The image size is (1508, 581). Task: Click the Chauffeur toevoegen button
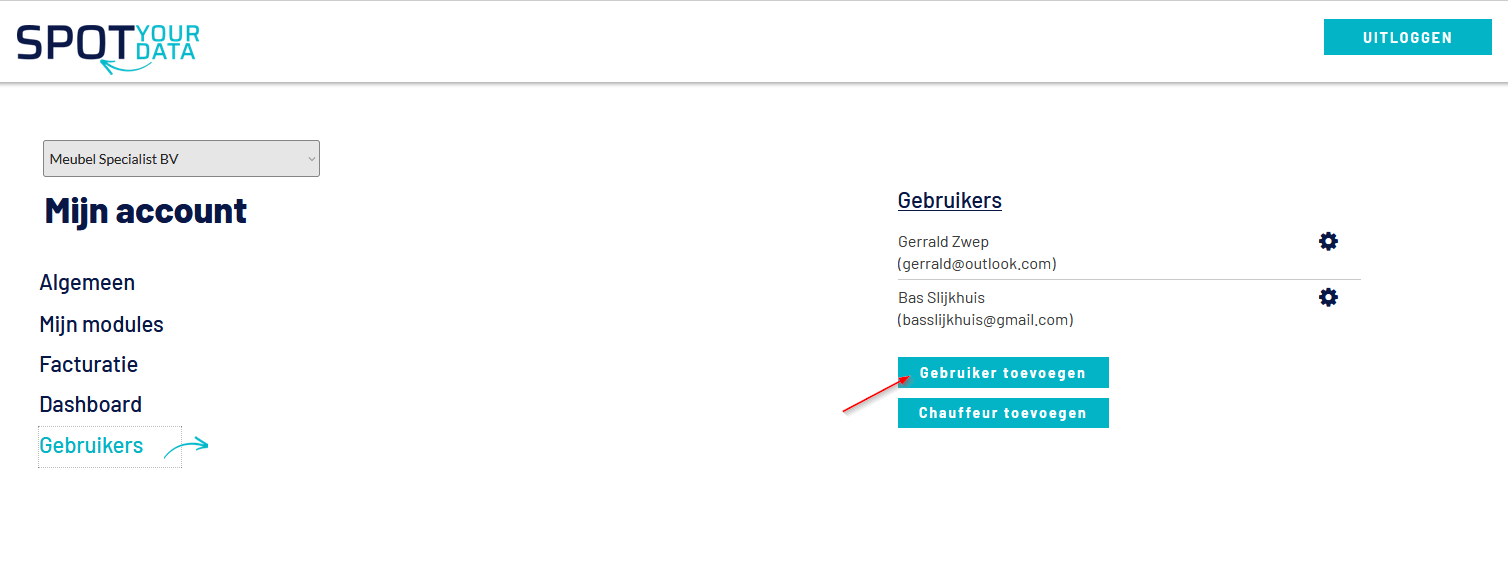tap(1003, 413)
